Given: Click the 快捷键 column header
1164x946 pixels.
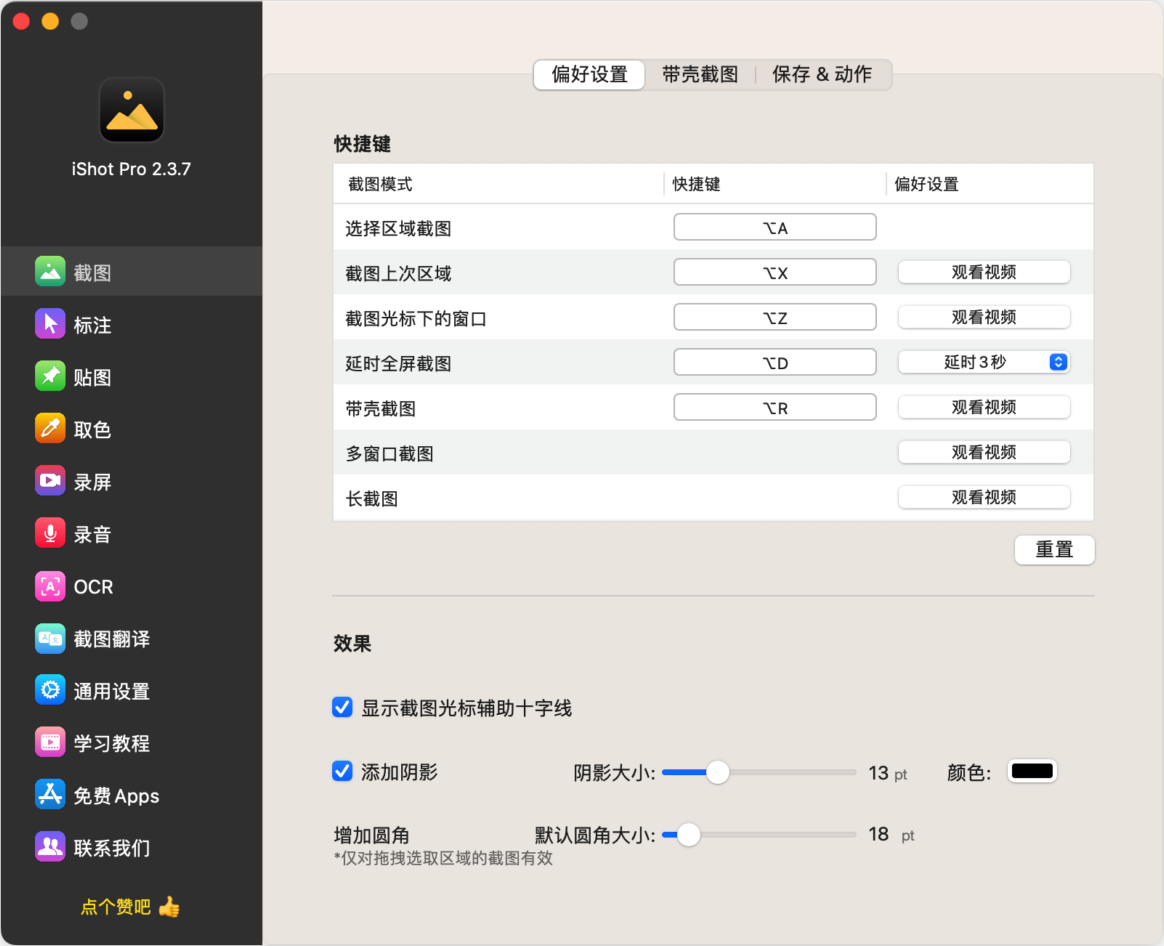Looking at the screenshot, I should click(x=696, y=184).
